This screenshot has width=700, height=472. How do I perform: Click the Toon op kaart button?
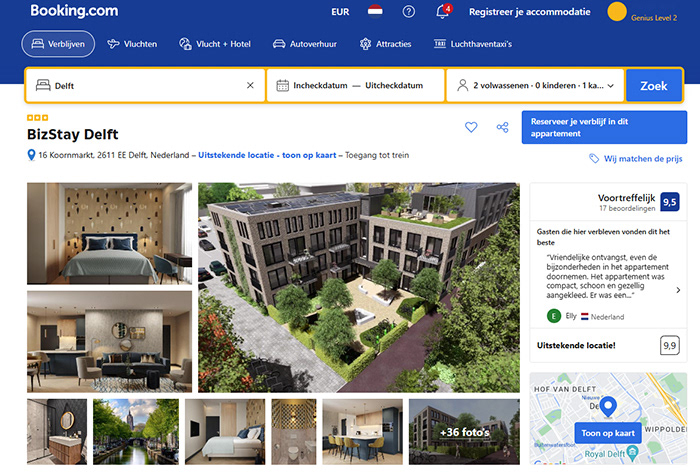[608, 433]
